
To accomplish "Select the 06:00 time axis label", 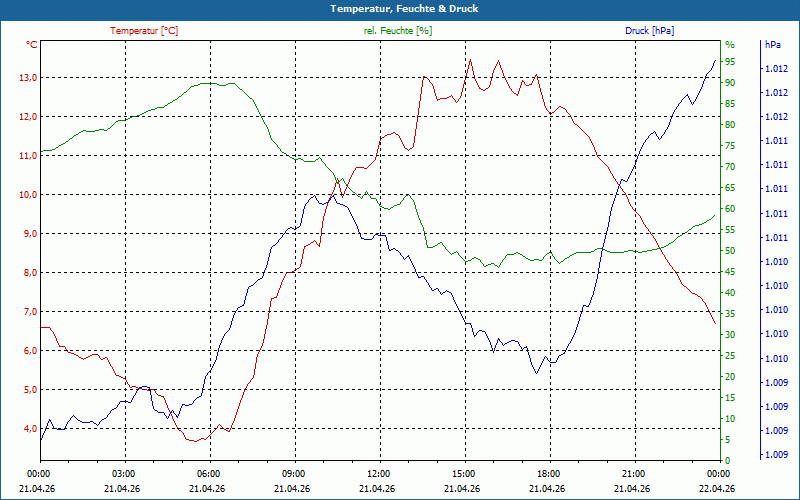I will coord(208,473).
